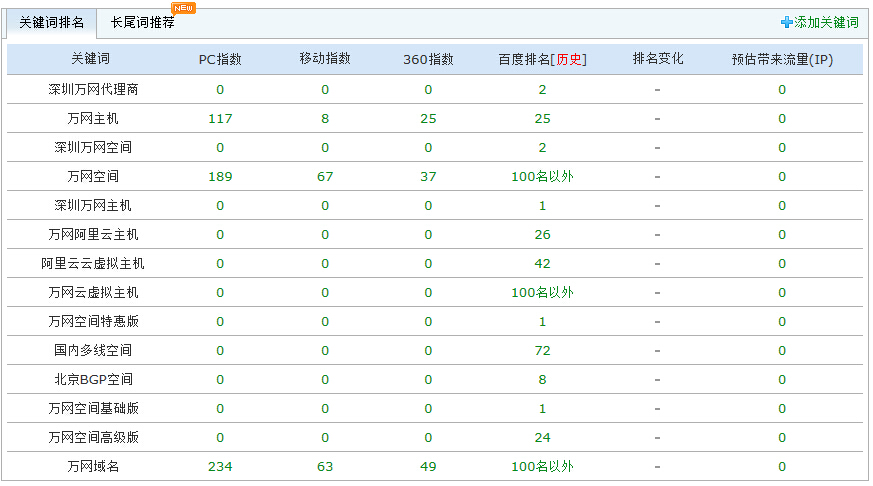Click 百度排名 value 24 for 万网空间高级版
This screenshot has width=873, height=486.
[x=542, y=438]
